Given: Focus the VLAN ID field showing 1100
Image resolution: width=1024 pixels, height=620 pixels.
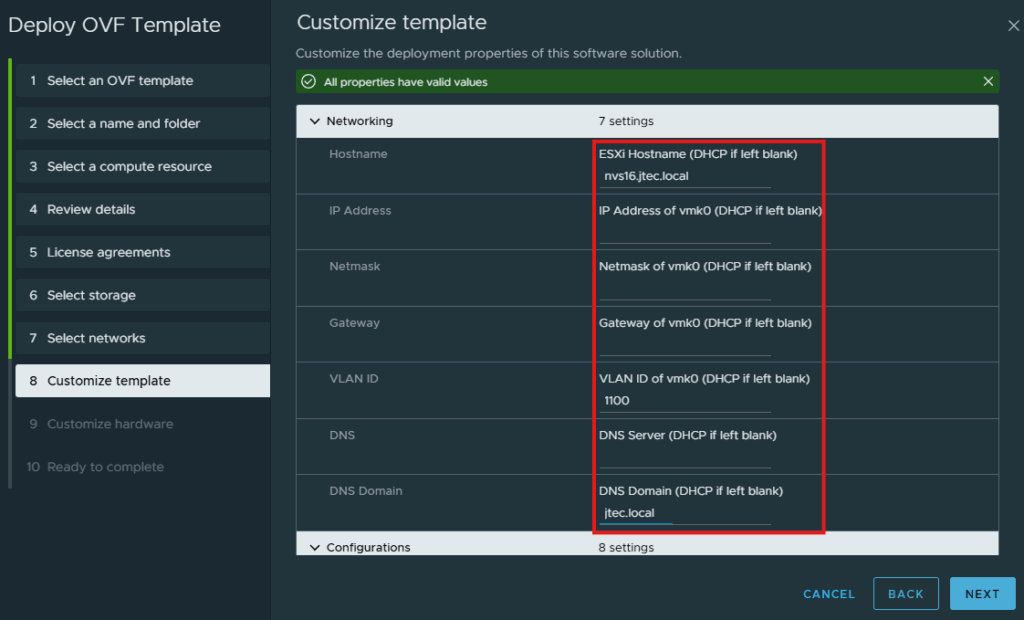Looking at the screenshot, I should pos(685,401).
